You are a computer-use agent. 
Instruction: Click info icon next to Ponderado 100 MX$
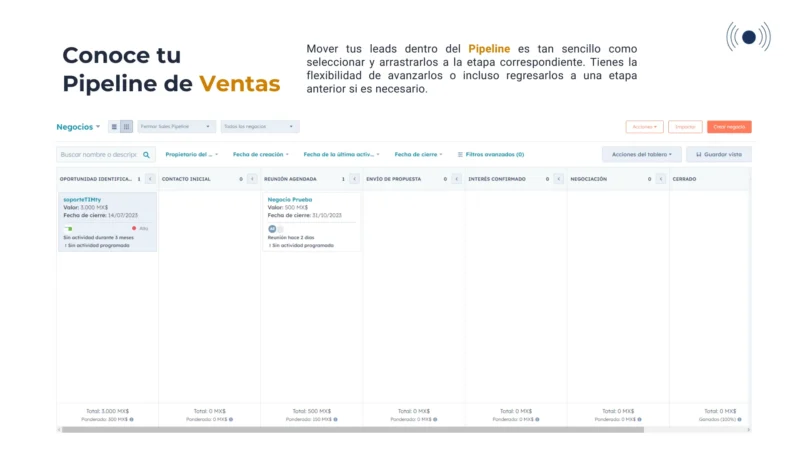click(336, 419)
